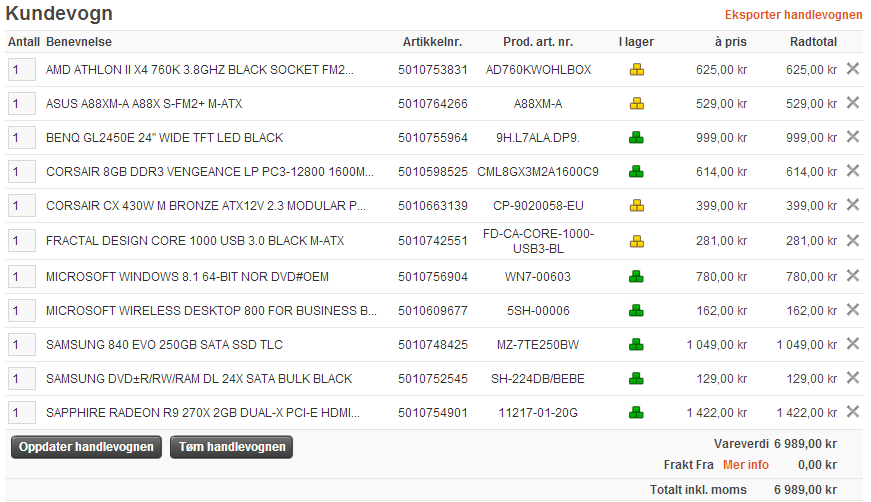The height and width of the screenshot is (502, 871).
Task: Remove the ASUS A88XM-A motherboard row
Action: pos(853,102)
